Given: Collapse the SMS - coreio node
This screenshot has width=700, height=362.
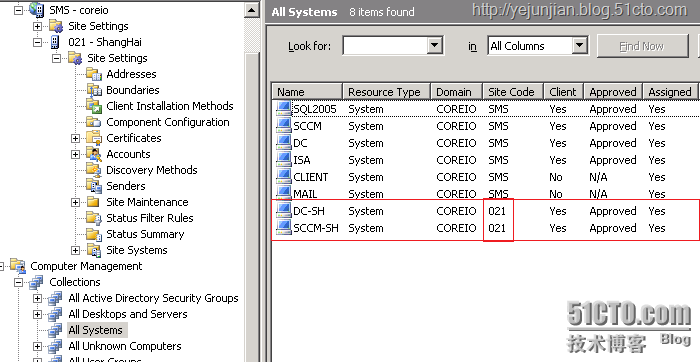Looking at the screenshot, I should (x=18, y=10).
